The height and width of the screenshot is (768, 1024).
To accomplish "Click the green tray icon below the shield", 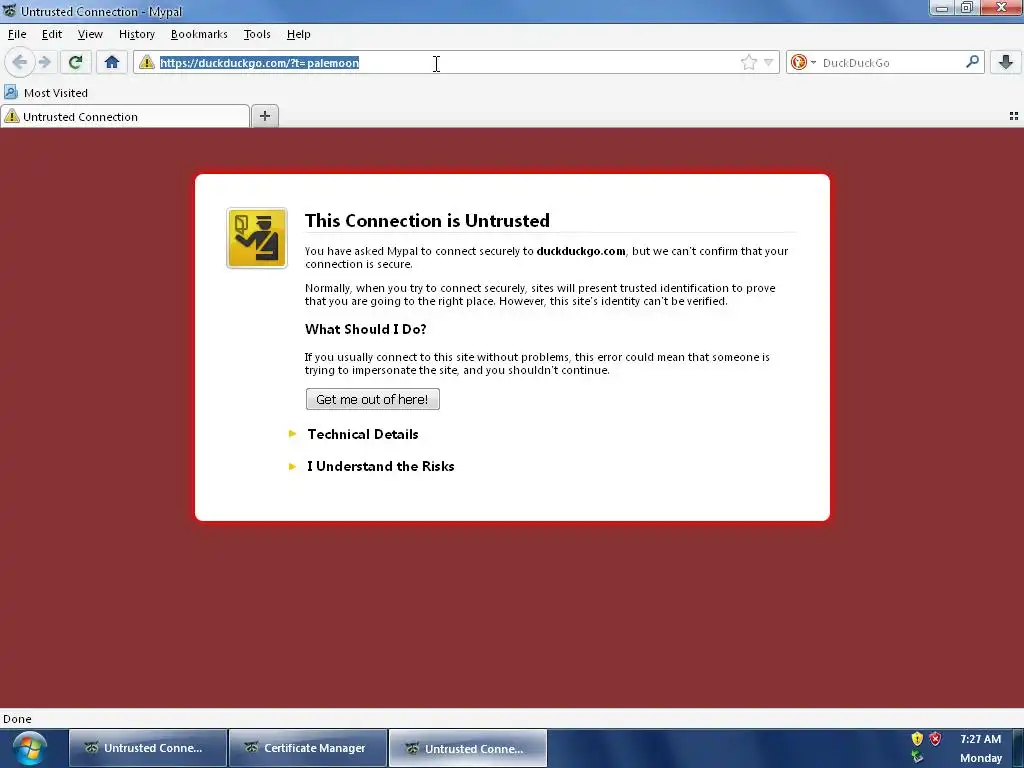I will pyautogui.click(x=917, y=757).
